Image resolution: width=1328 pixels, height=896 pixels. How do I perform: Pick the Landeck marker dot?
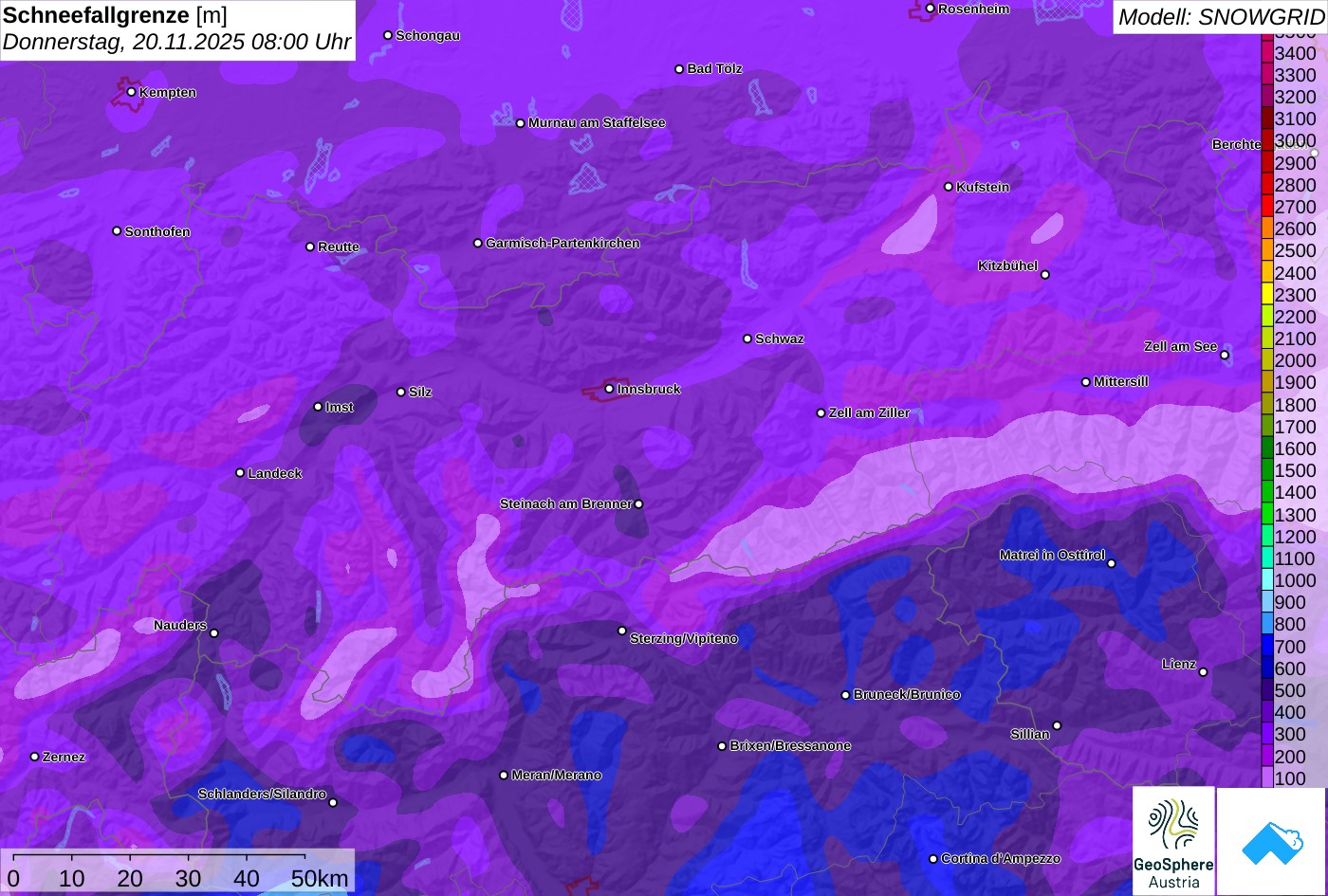[240, 473]
